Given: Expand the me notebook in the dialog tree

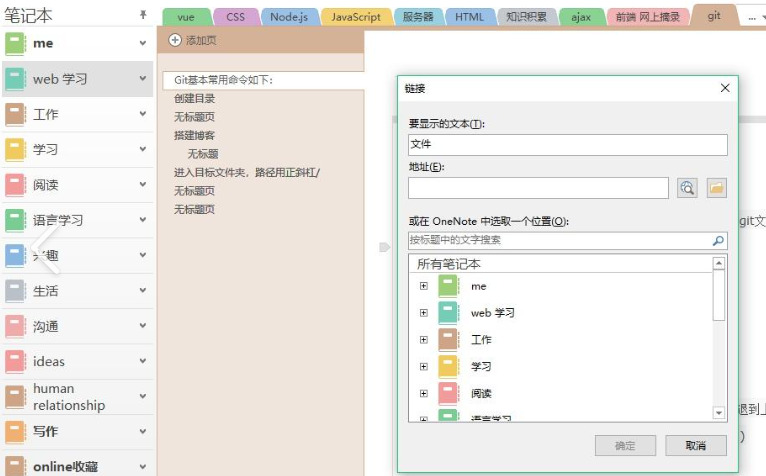Looking at the screenshot, I should pos(424,286).
